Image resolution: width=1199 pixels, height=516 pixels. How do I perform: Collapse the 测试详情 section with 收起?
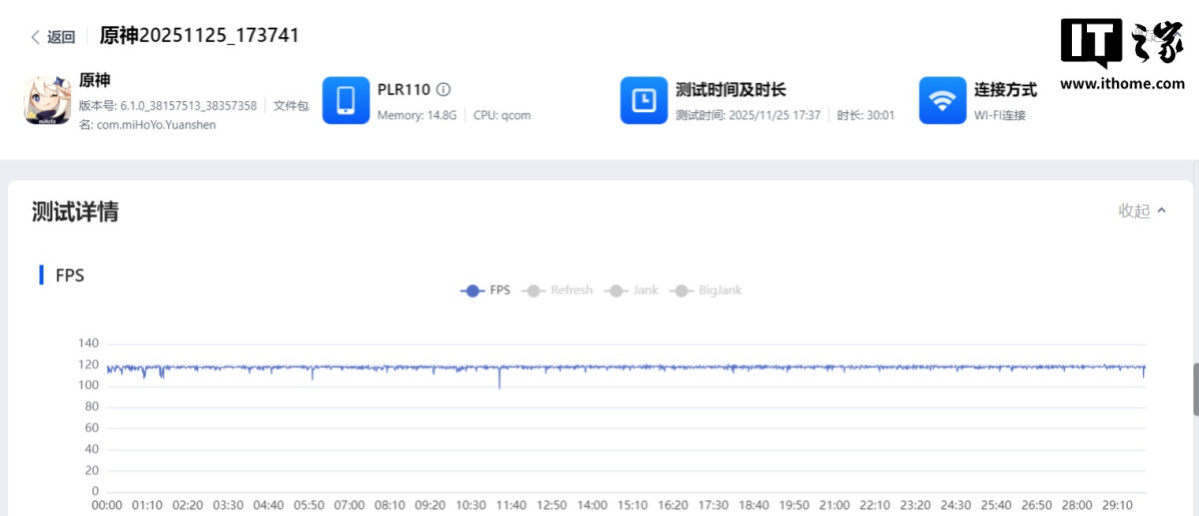[x=1134, y=211]
